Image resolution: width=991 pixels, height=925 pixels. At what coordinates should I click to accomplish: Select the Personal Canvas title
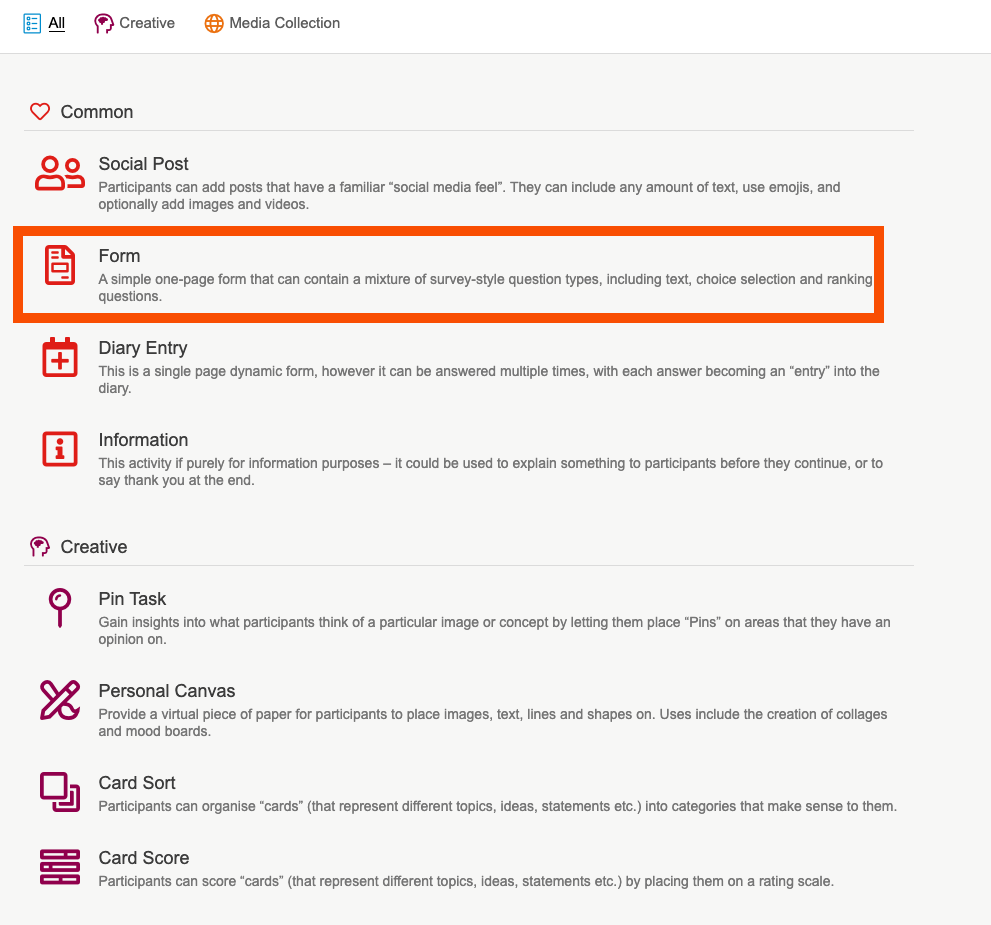pos(166,691)
